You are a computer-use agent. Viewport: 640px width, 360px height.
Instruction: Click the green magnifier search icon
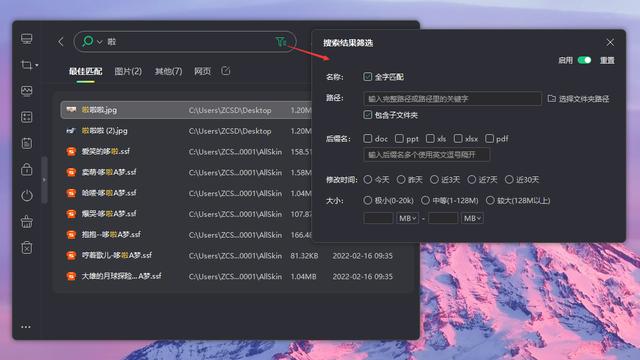click(88, 41)
